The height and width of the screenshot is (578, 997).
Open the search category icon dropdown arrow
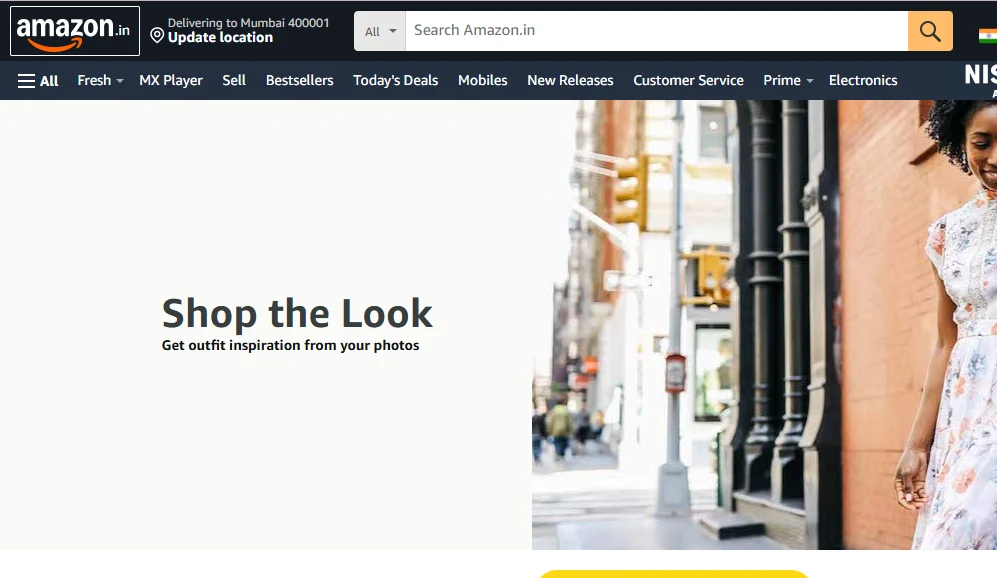(392, 30)
